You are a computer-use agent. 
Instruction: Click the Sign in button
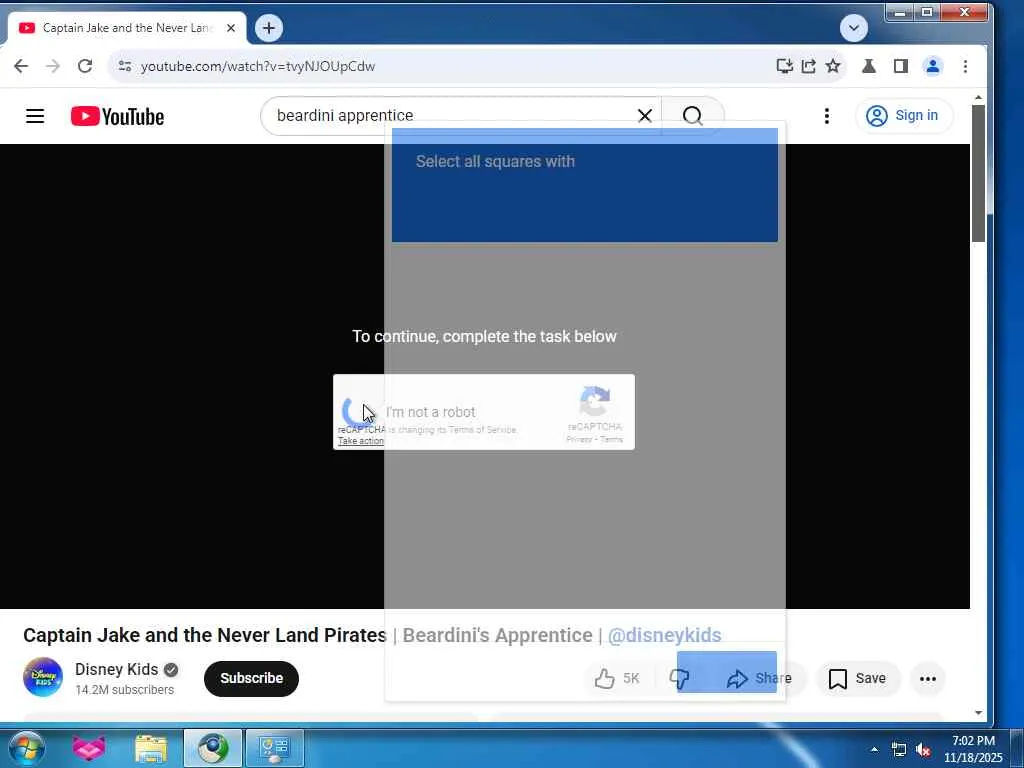pos(904,116)
